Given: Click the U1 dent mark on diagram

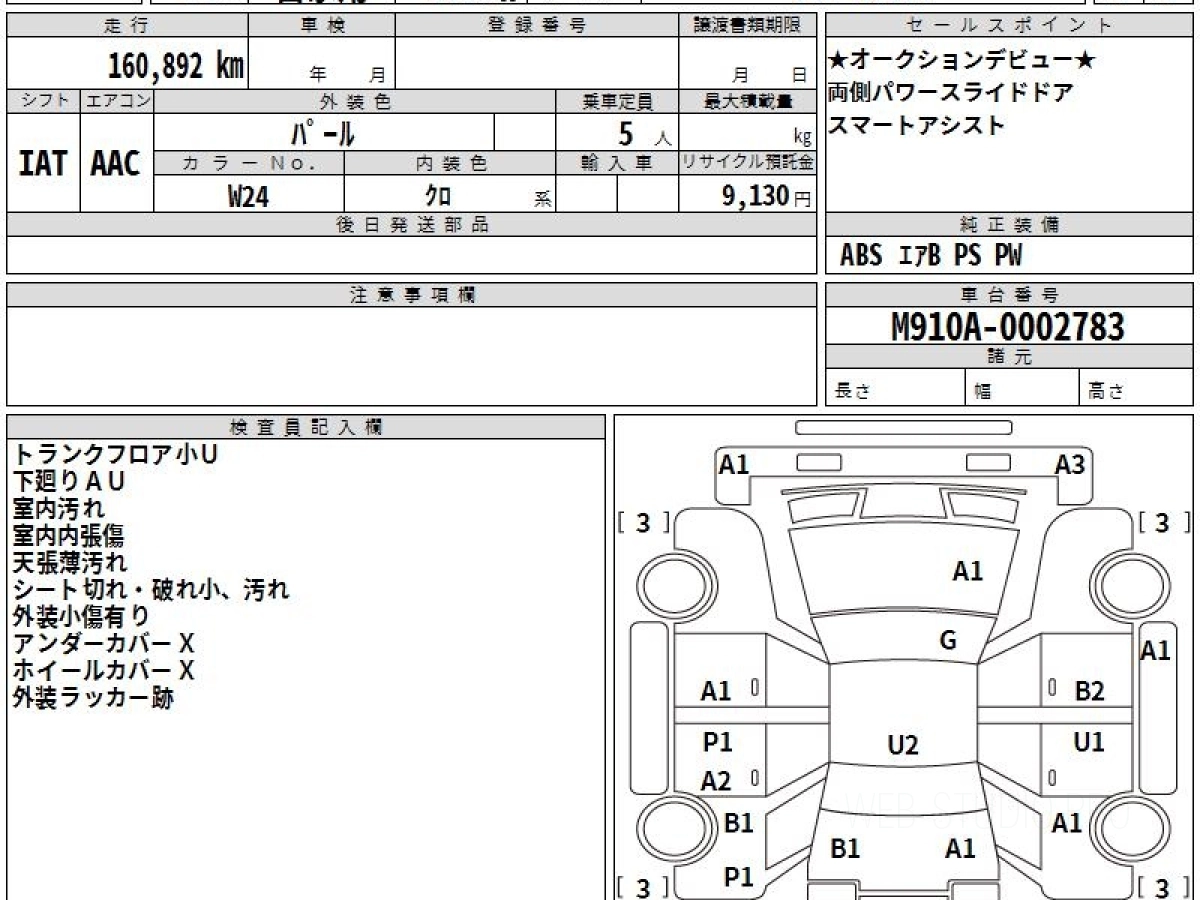Looking at the screenshot, I should coord(1089,742).
